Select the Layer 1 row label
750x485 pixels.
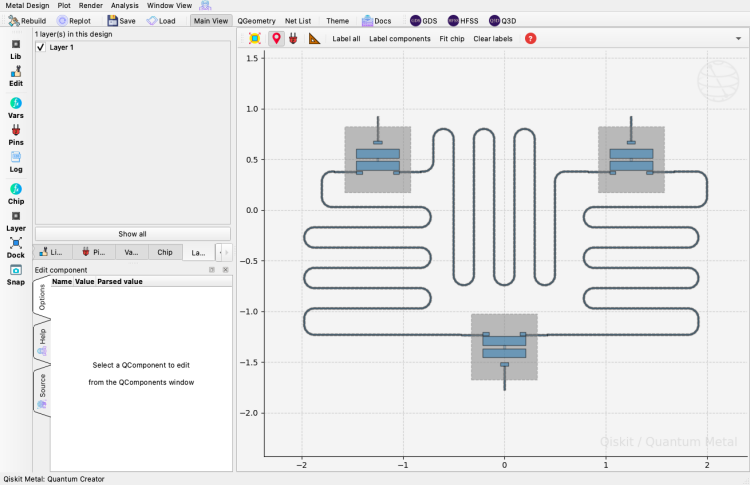click(62, 47)
